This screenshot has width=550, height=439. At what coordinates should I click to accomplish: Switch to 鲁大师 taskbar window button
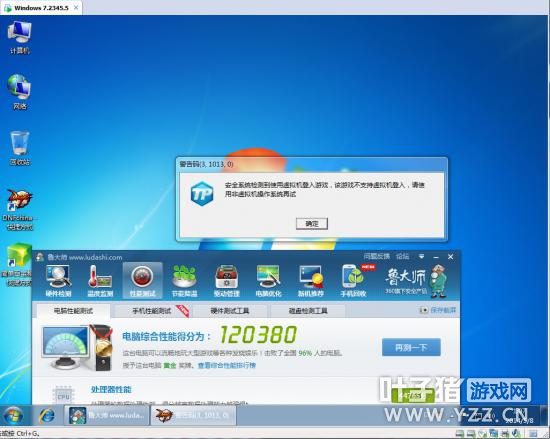107,416
